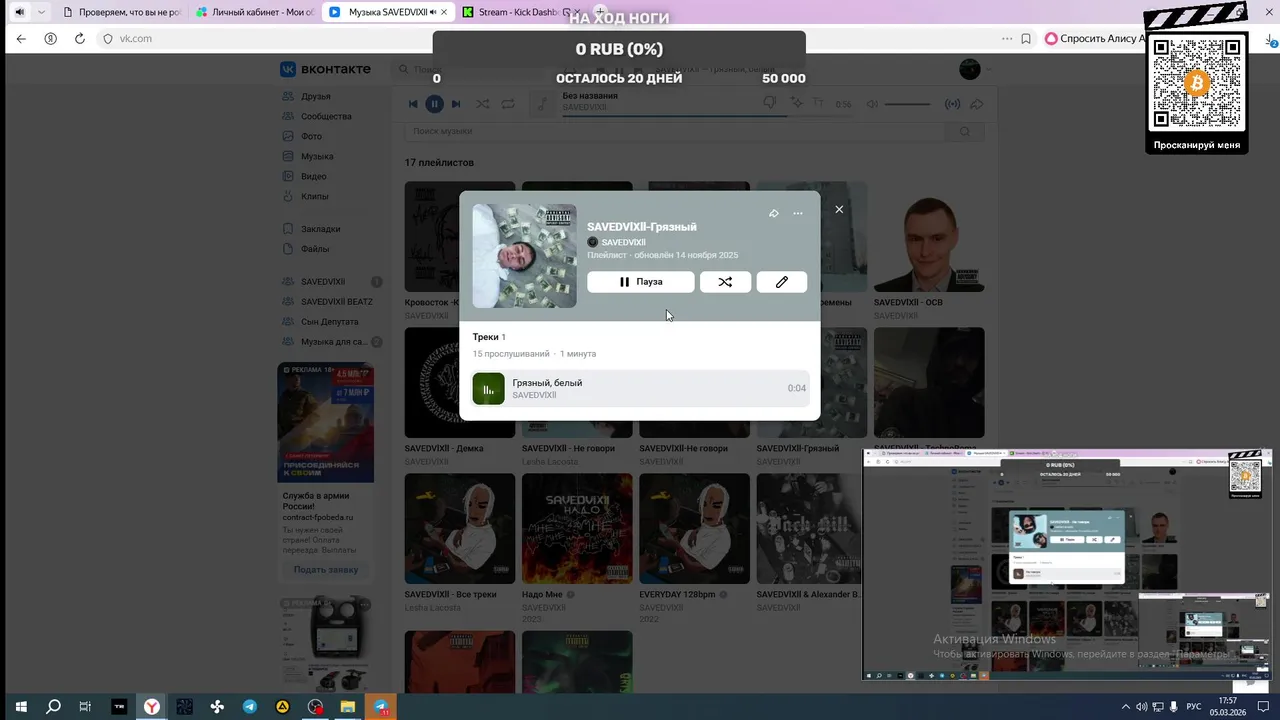Click the music note track cover
The height and width of the screenshot is (720, 1280).
[x=542, y=104]
